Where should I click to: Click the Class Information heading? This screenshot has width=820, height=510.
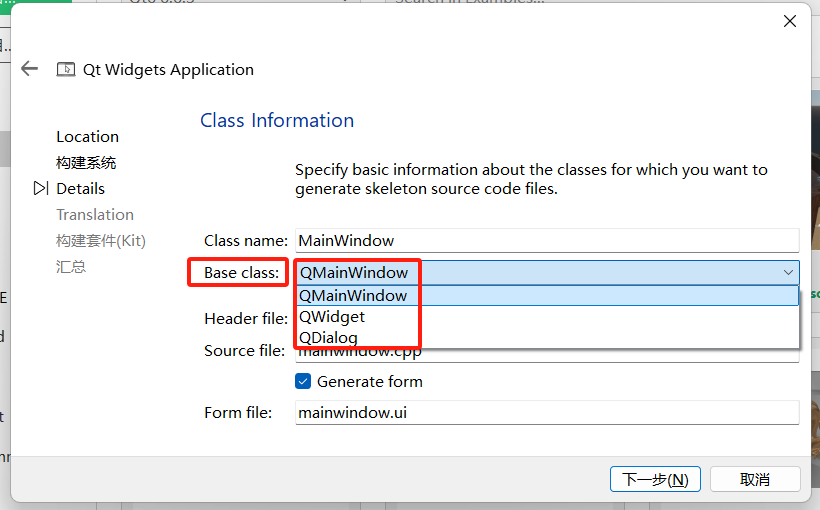click(x=277, y=120)
